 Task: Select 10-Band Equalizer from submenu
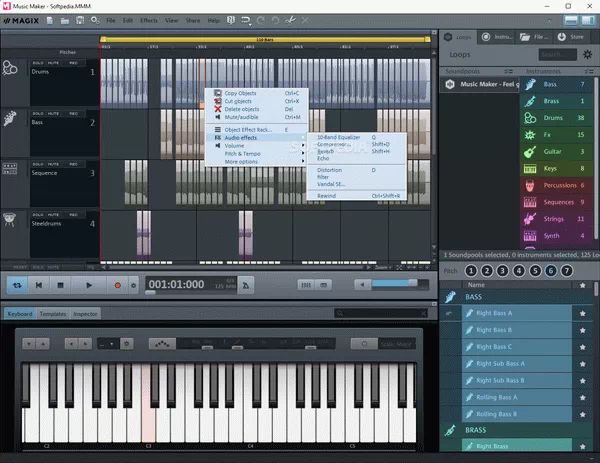[x=356, y=137]
